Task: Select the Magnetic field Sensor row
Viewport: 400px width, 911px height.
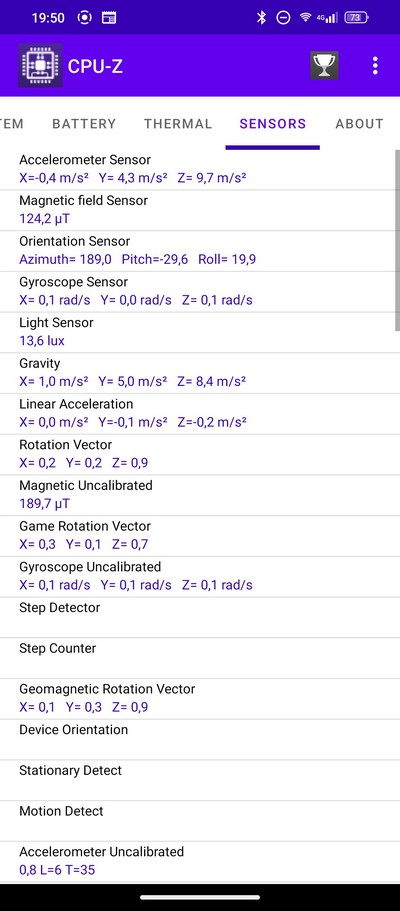Action: [198, 210]
